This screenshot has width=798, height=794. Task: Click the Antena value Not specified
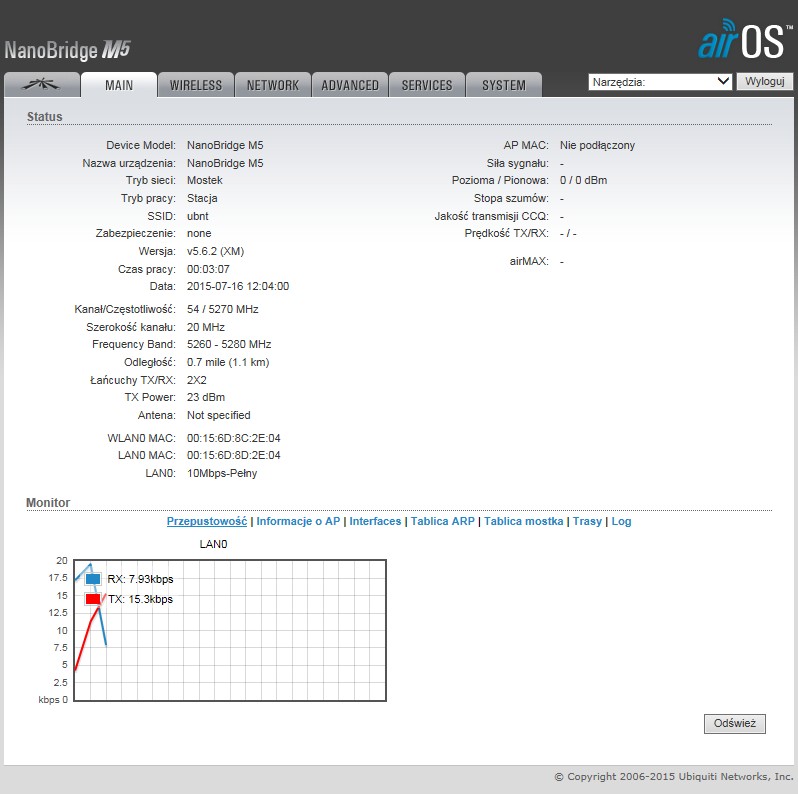pos(218,415)
